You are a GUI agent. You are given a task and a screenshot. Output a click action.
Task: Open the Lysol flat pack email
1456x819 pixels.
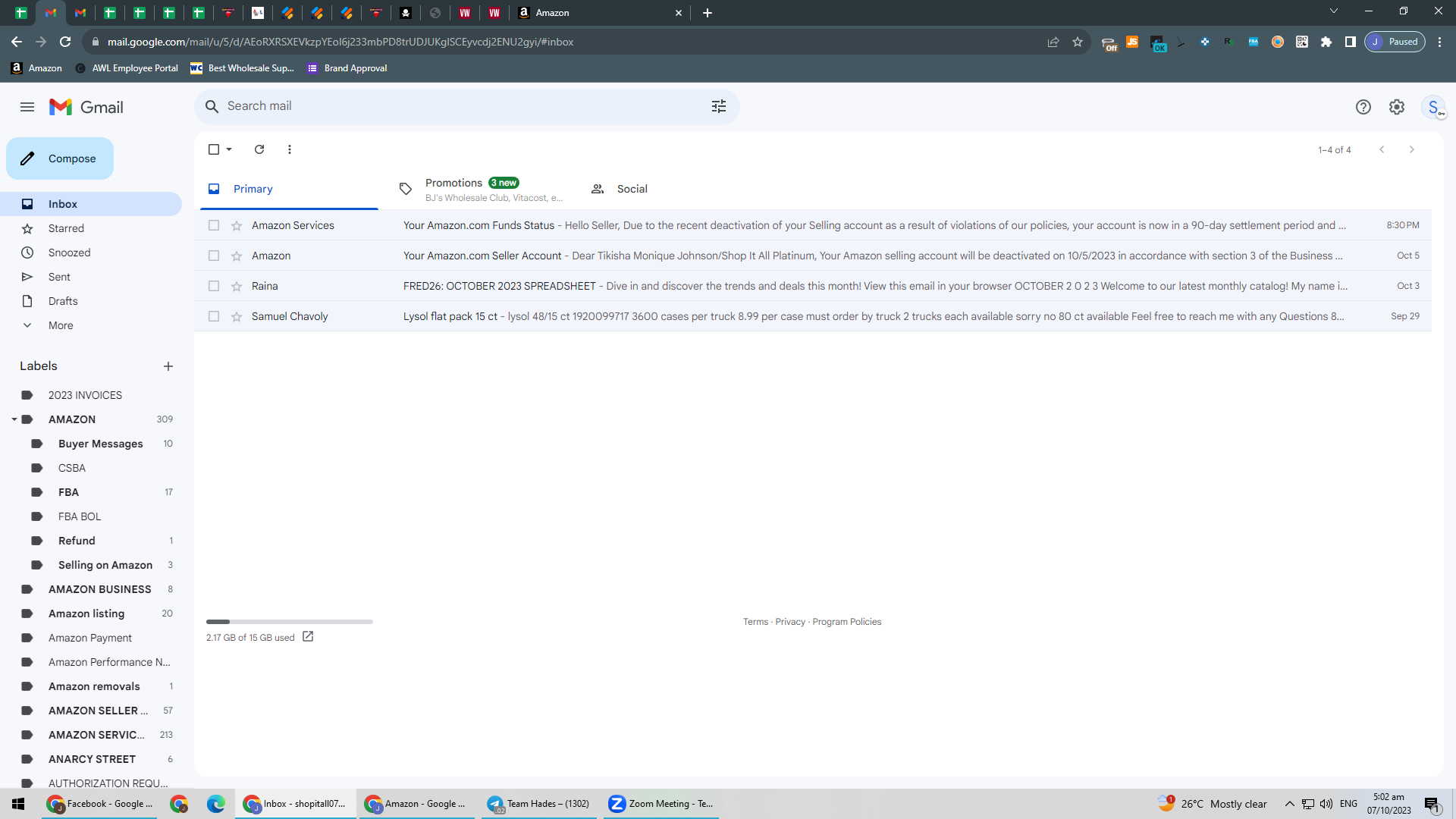(812, 316)
